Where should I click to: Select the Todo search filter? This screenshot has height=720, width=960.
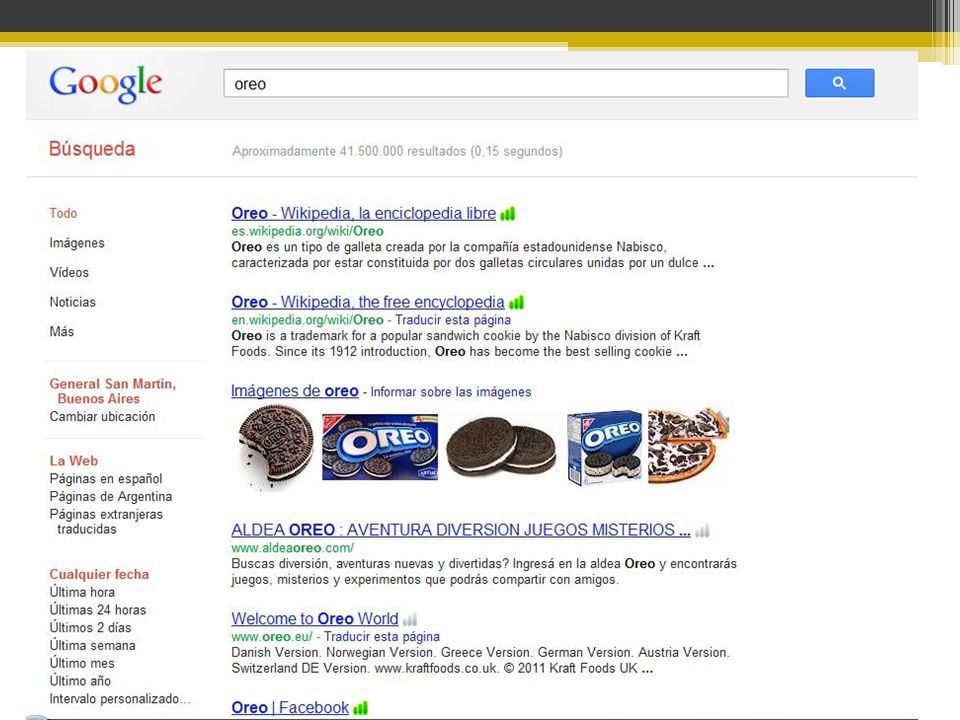click(x=63, y=213)
